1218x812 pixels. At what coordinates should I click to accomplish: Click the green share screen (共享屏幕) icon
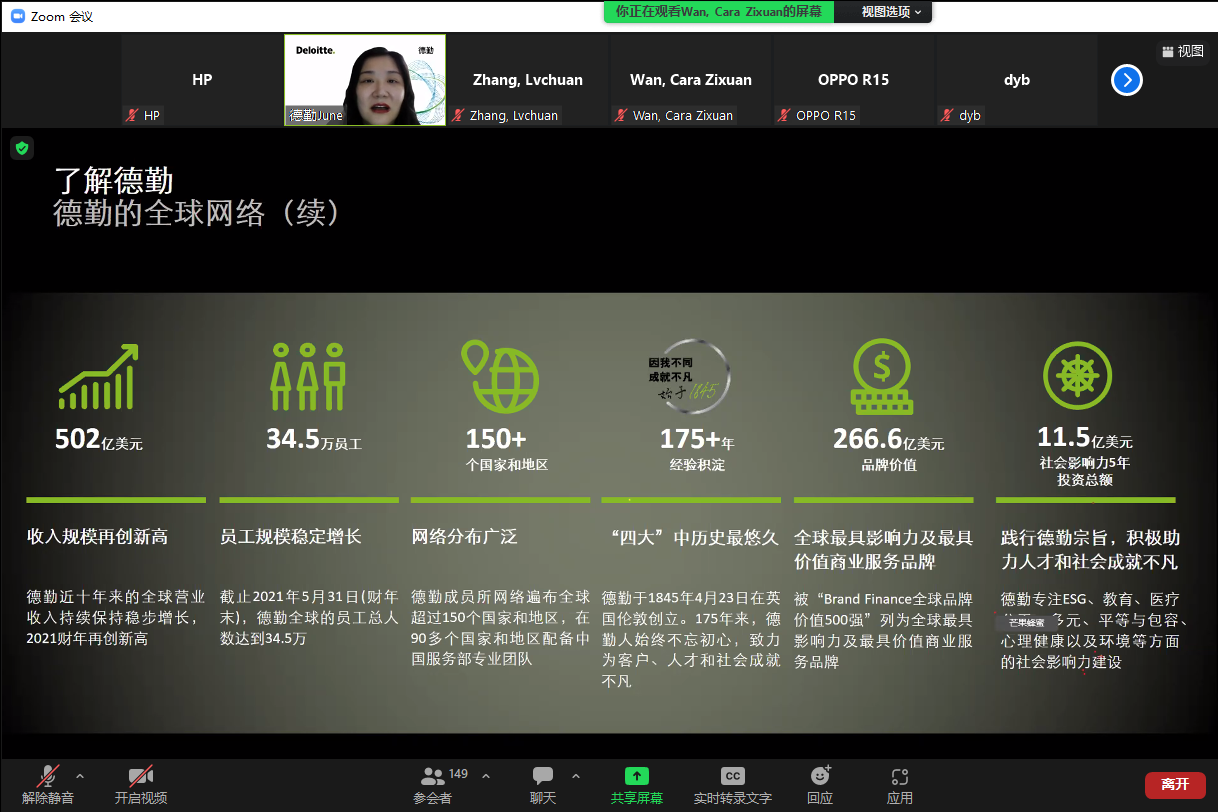coord(636,777)
